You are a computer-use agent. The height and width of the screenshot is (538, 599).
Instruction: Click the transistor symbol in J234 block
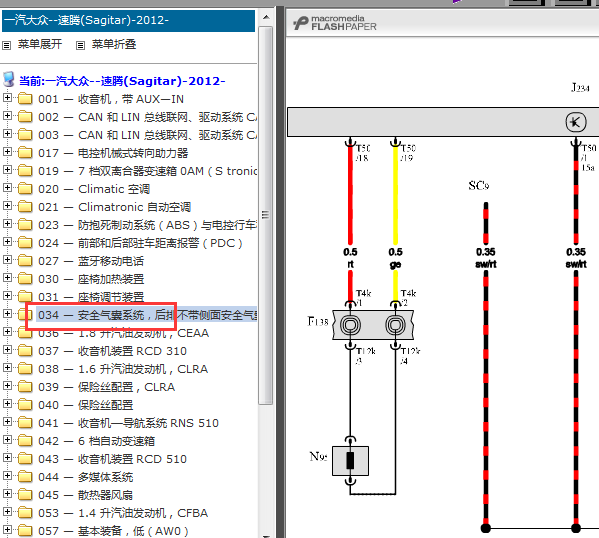click(576, 122)
